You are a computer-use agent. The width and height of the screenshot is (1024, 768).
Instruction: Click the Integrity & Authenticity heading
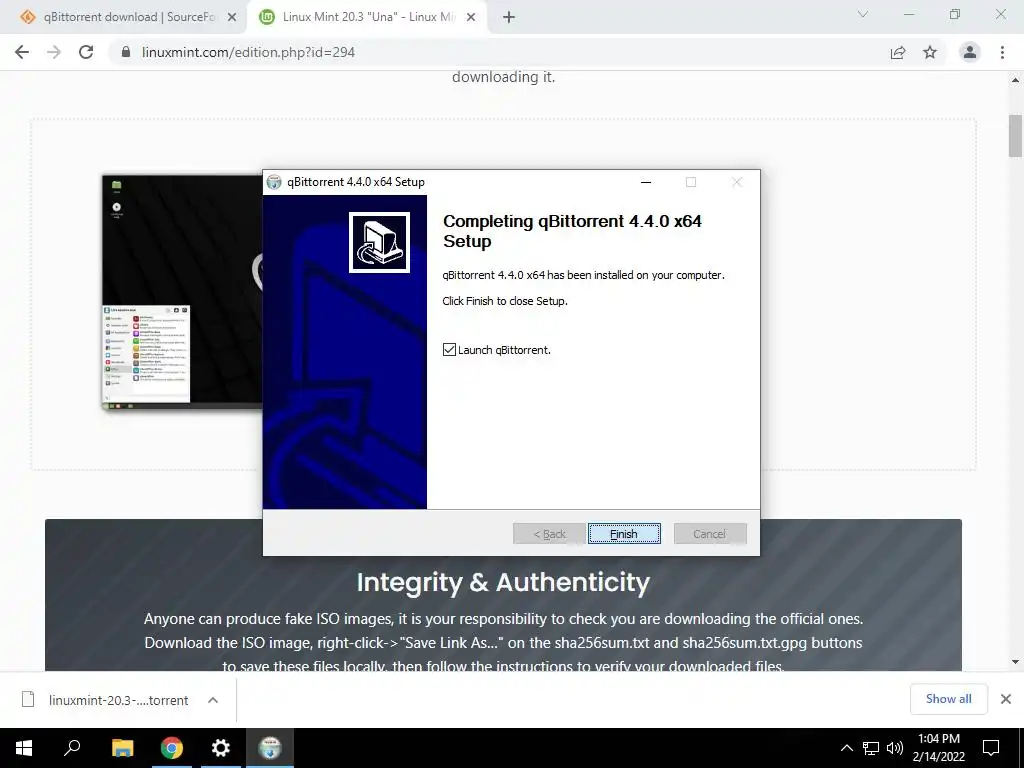point(503,582)
